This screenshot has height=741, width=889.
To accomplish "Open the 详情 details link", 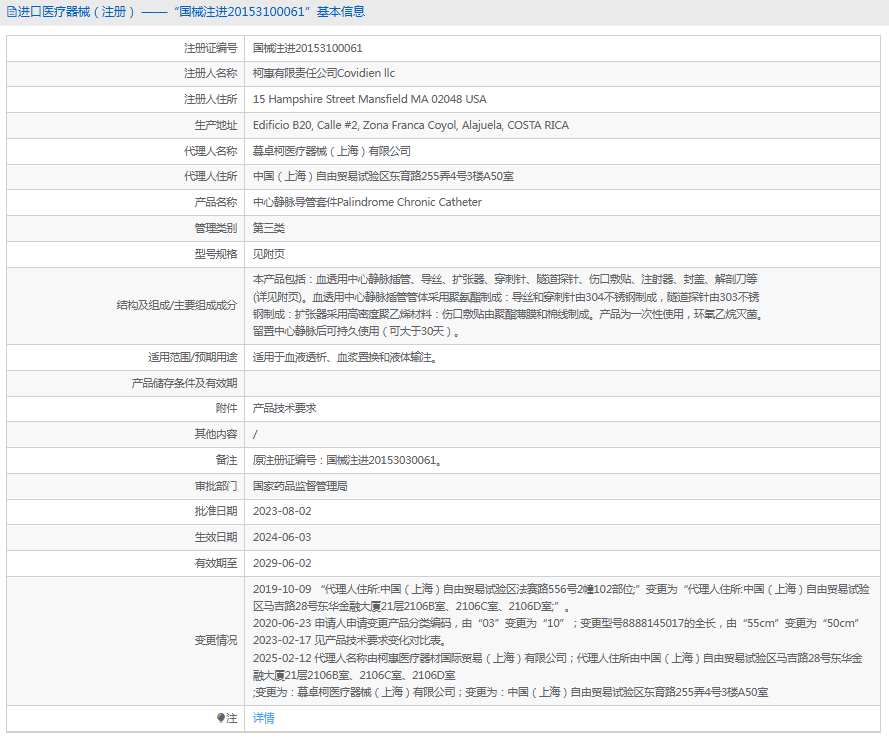I will 264,718.
